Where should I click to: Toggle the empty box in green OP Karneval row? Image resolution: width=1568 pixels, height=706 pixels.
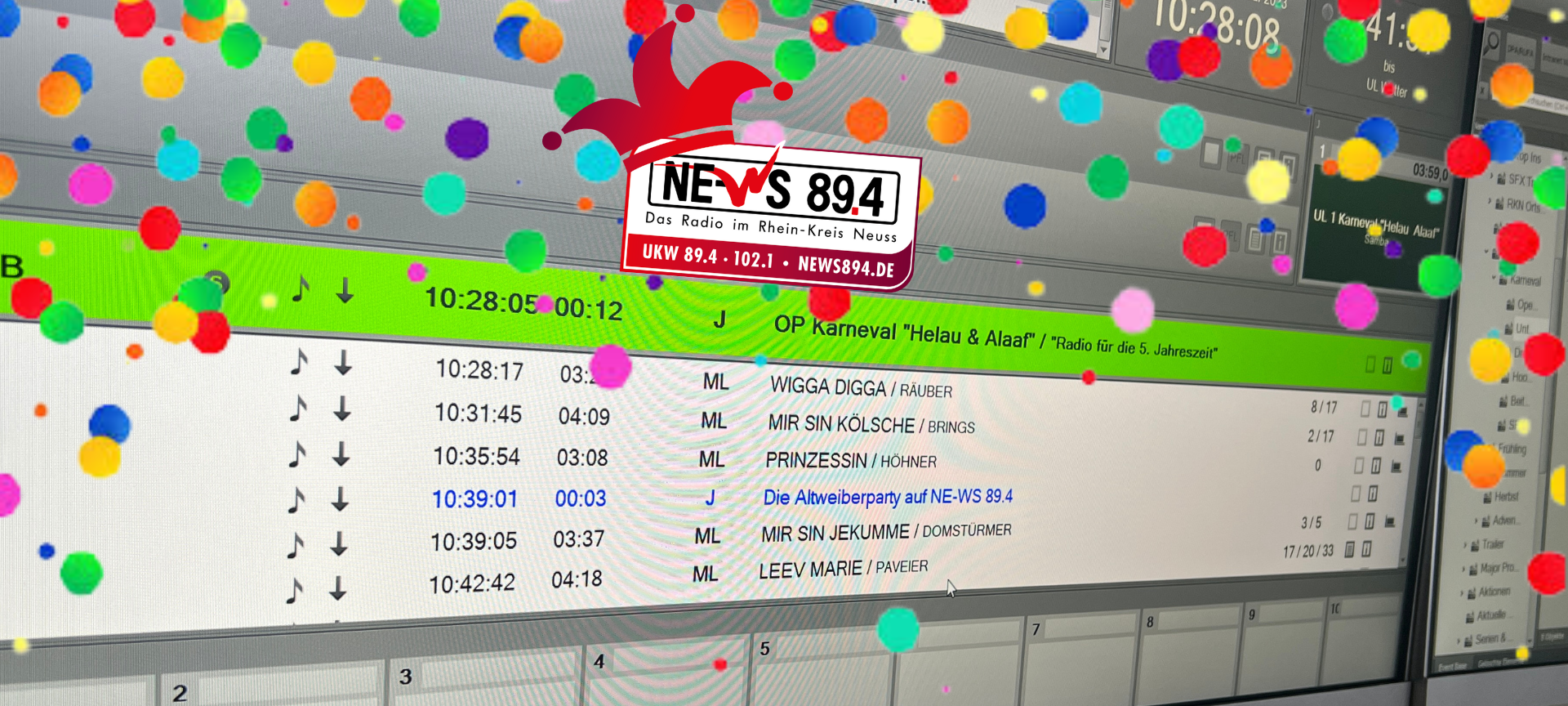[1370, 364]
